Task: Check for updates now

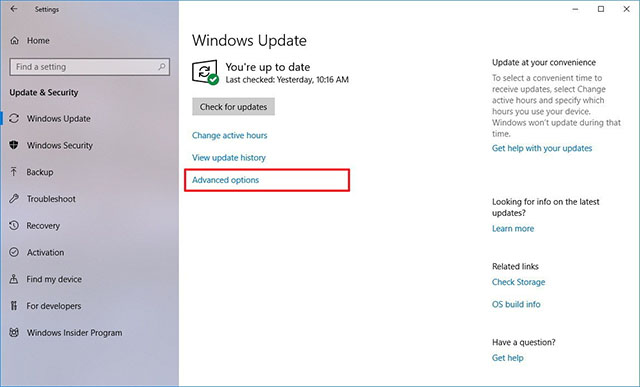Action: pyautogui.click(x=233, y=107)
